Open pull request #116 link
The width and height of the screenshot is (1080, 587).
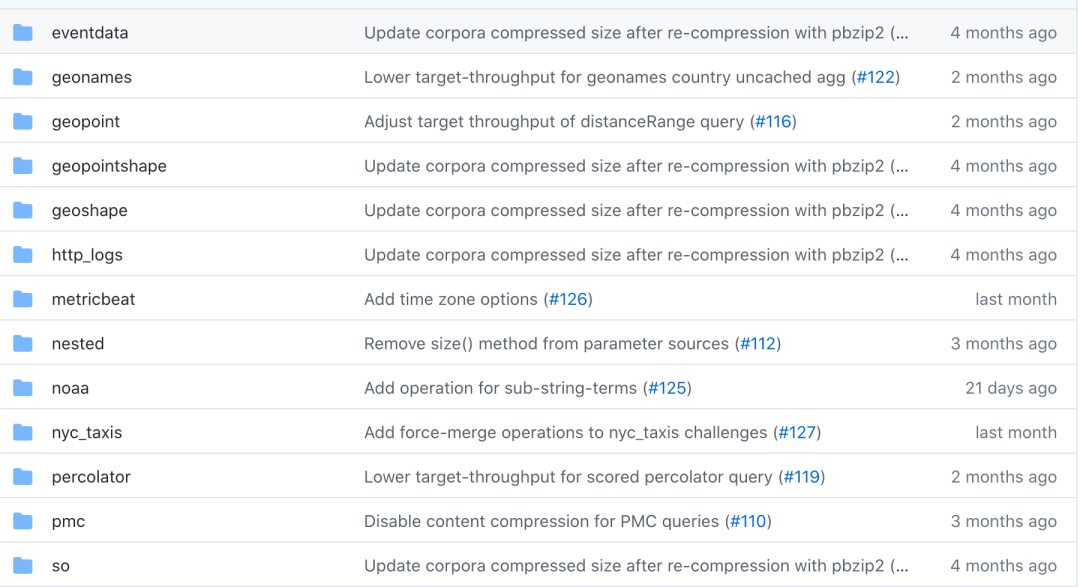773,122
